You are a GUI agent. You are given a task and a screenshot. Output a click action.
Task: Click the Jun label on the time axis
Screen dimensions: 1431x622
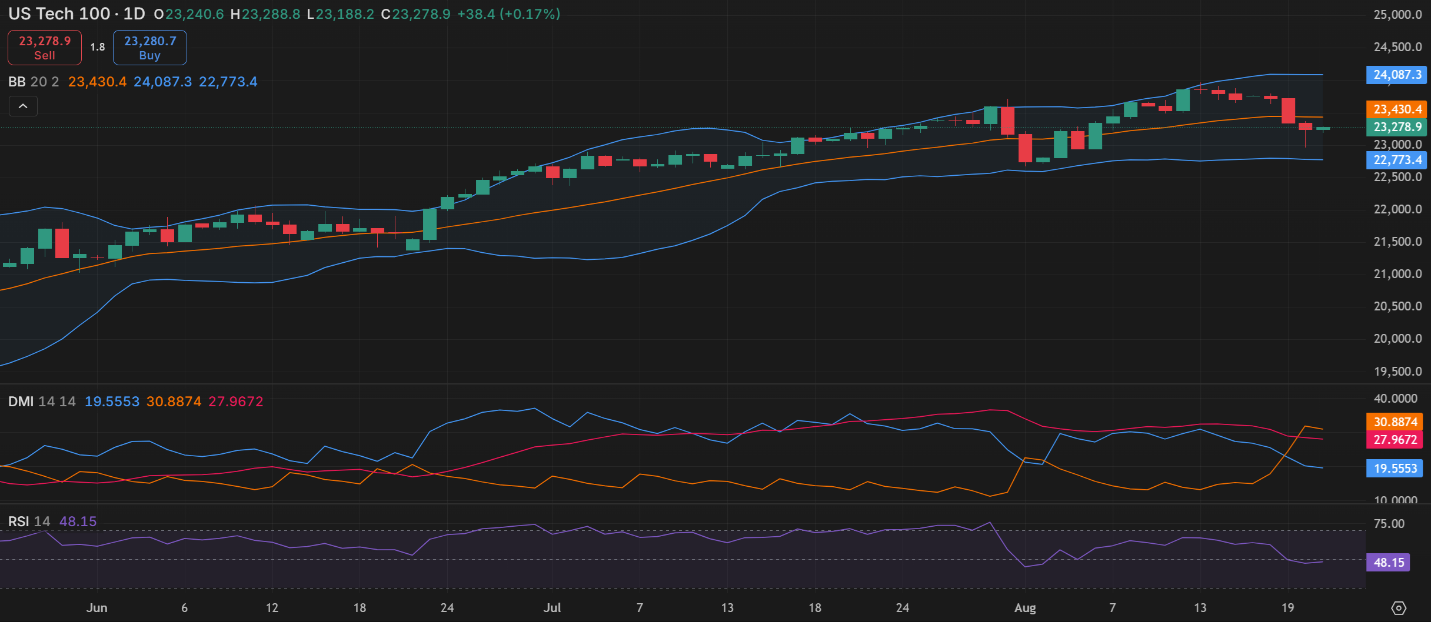[97, 607]
